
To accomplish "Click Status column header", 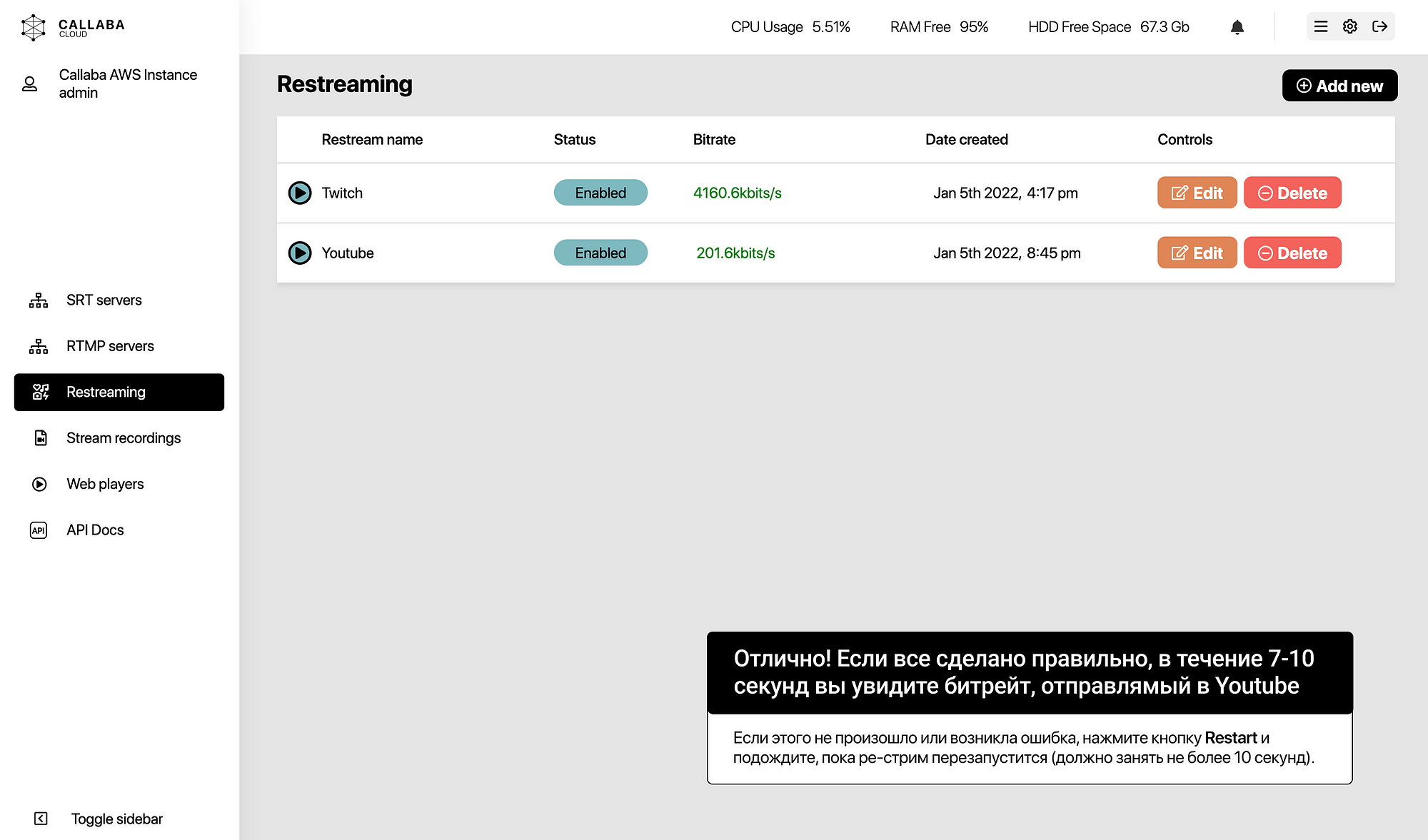I will [x=575, y=139].
